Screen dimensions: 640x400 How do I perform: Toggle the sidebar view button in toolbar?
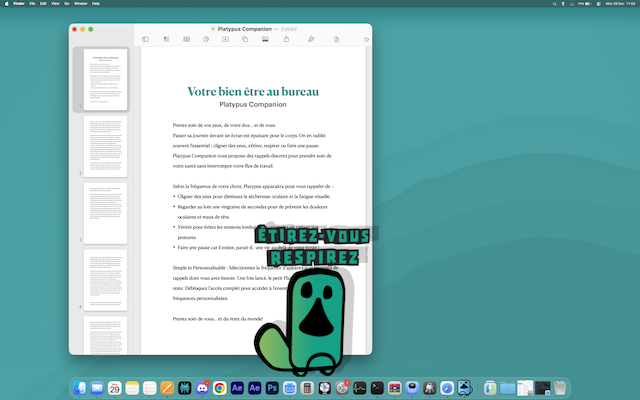[x=146, y=39]
